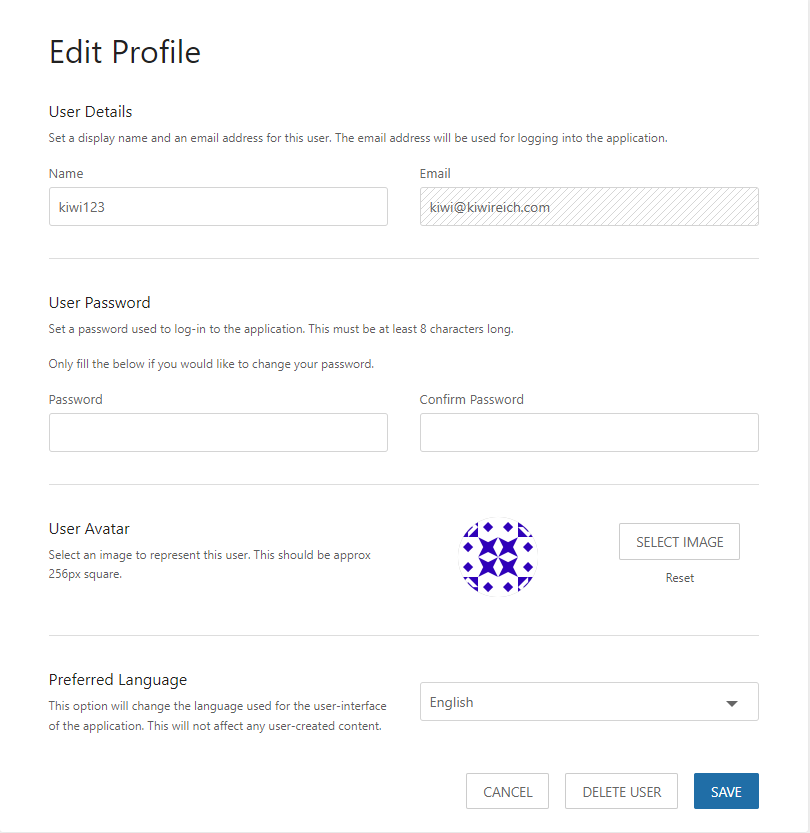Click the Confirm Password label
The height and width of the screenshot is (833, 810).
(x=472, y=400)
